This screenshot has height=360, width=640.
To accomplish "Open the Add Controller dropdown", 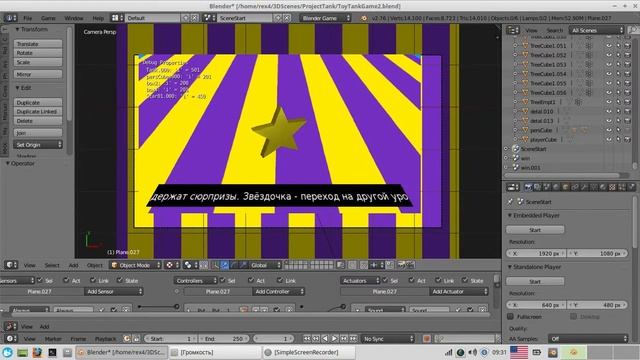I will tap(278, 291).
